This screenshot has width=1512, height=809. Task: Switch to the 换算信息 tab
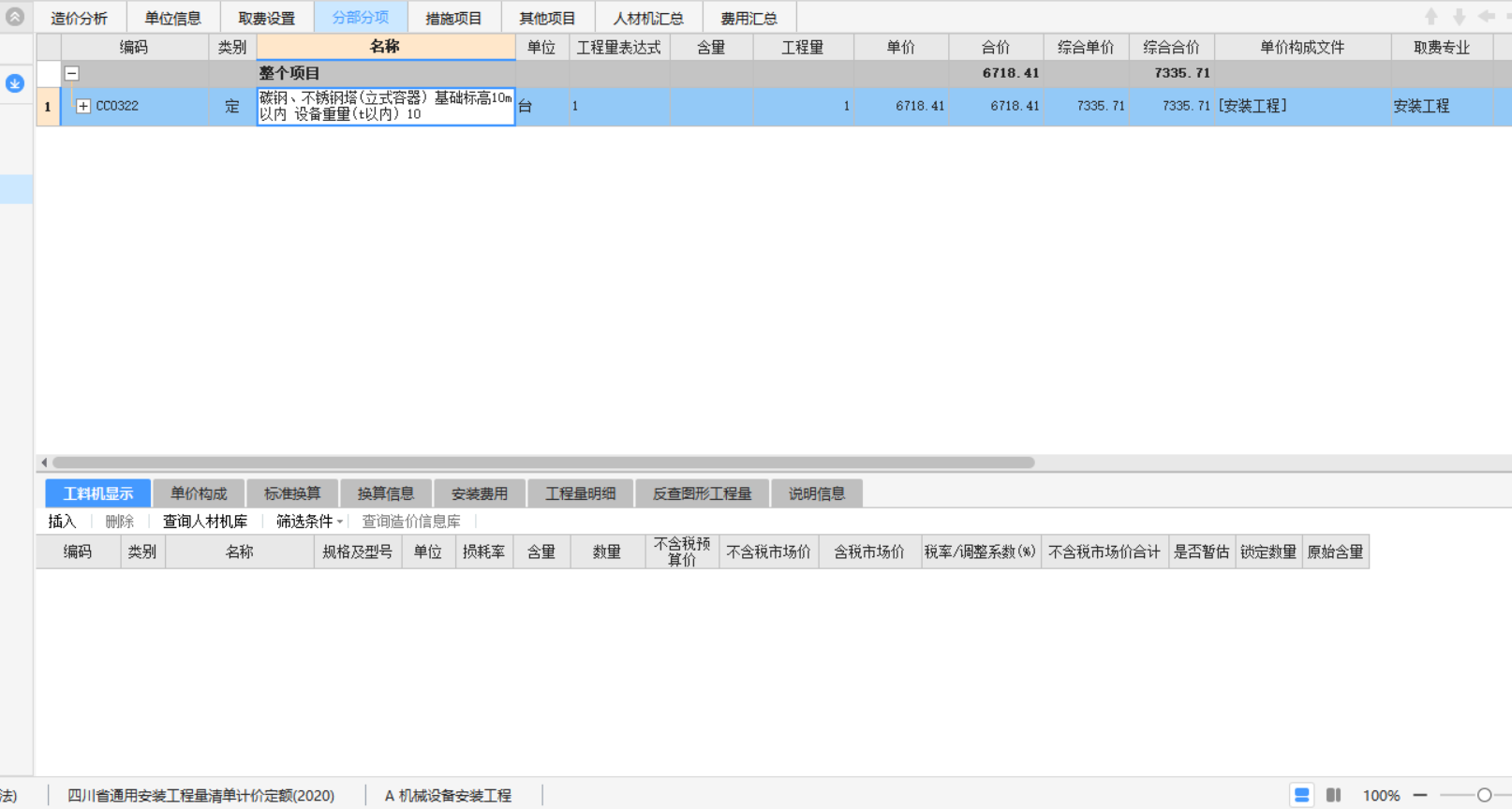[x=386, y=493]
